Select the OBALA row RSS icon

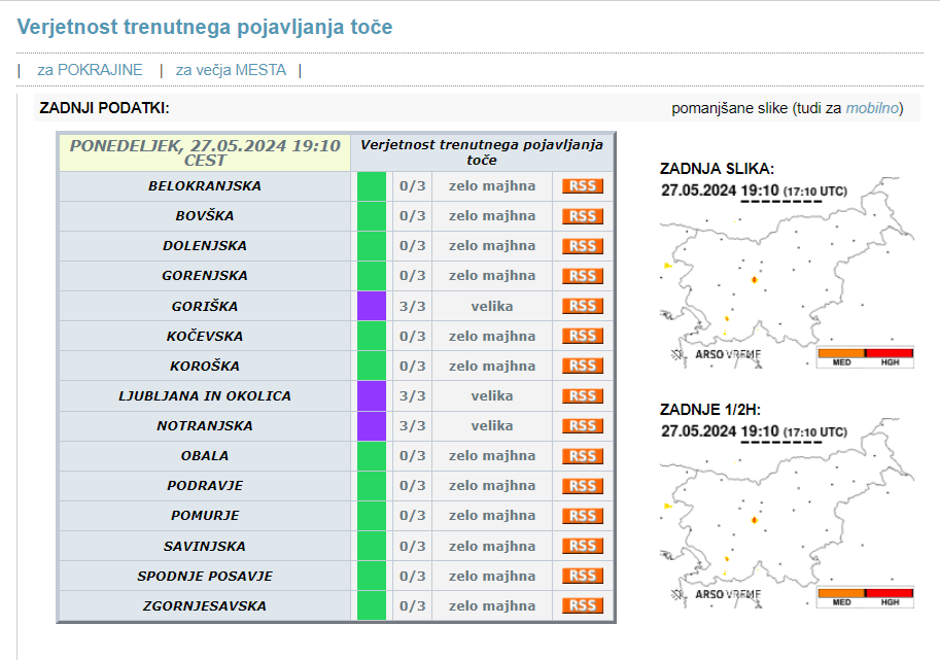[x=582, y=455]
